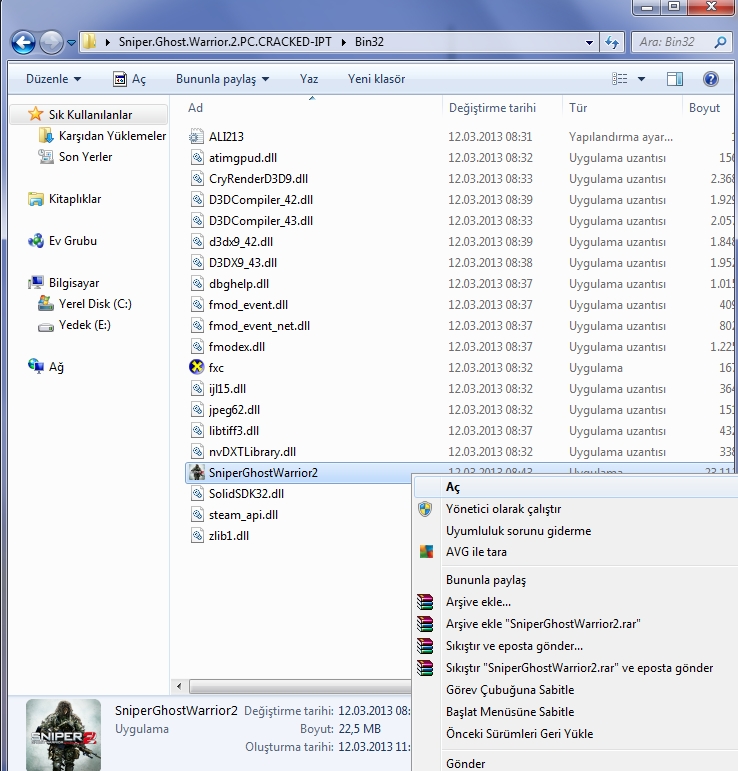Refresh the folder with the refresh icon

tap(612, 42)
